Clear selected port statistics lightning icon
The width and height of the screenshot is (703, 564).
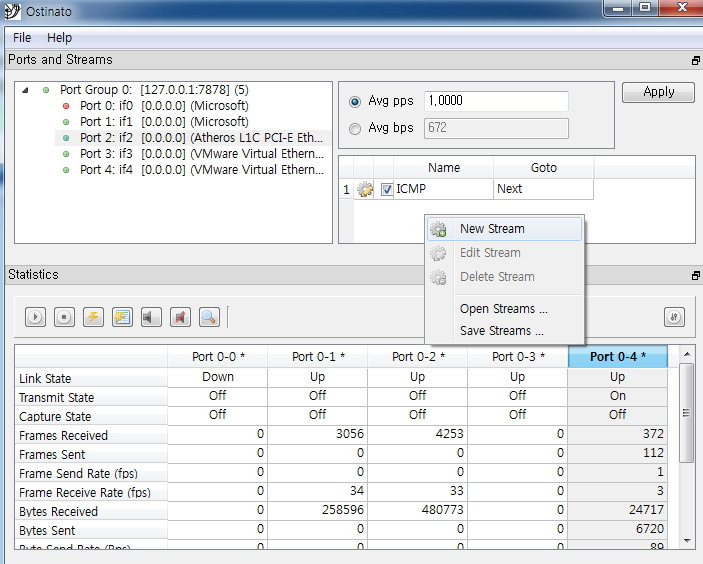[x=93, y=317]
